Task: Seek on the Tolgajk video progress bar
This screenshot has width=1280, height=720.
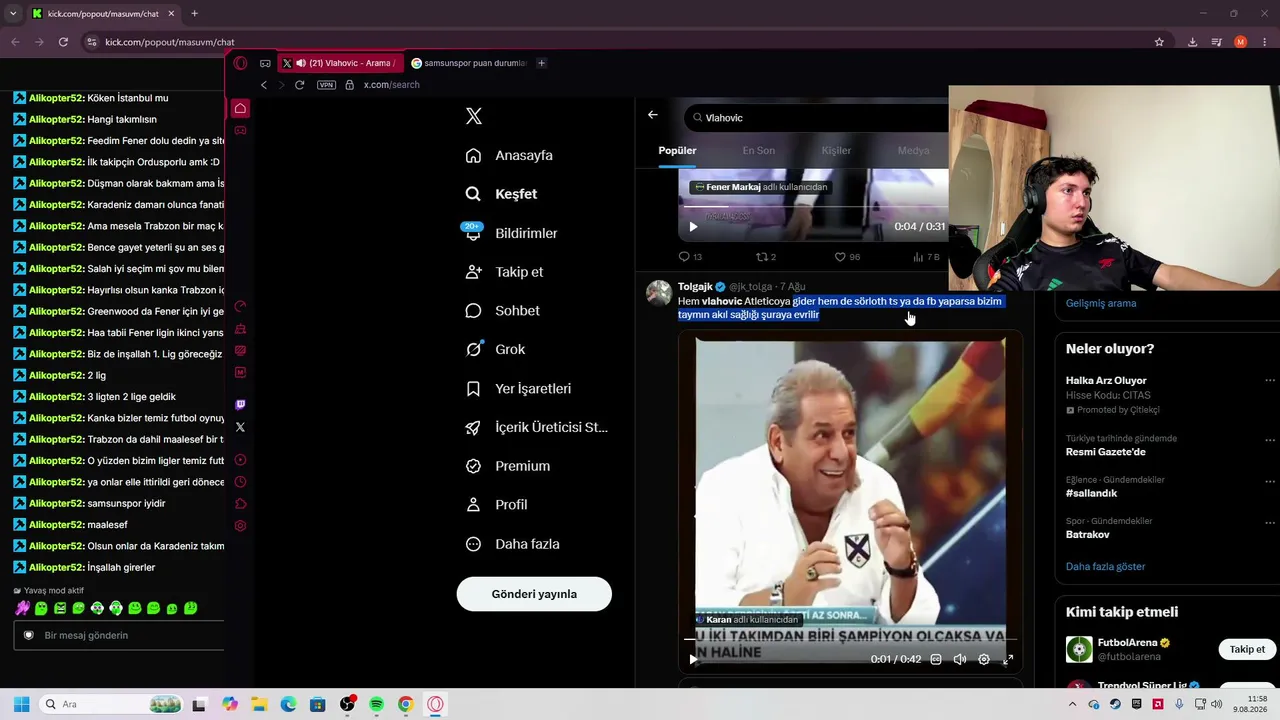Action: point(850,639)
